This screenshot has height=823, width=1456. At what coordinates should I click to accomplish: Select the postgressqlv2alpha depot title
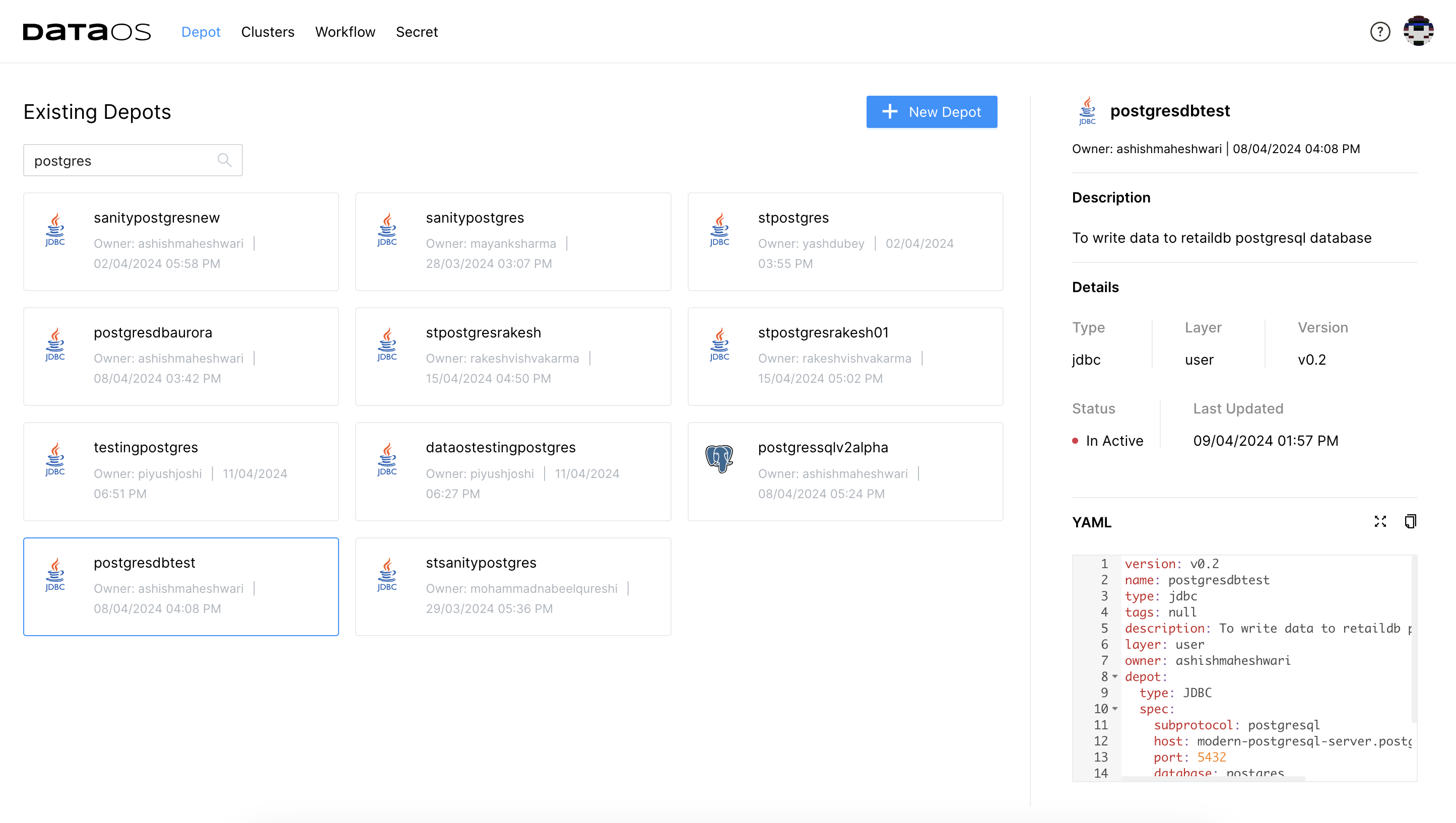(823, 447)
